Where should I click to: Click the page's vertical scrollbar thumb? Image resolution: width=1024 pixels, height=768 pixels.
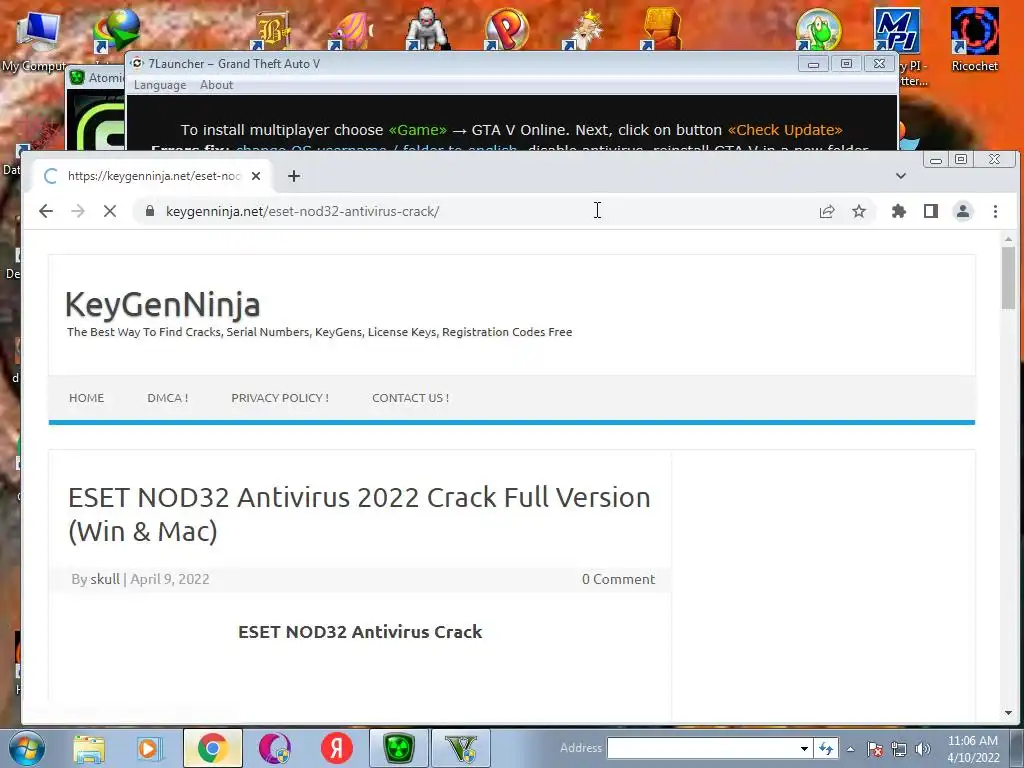click(1008, 279)
